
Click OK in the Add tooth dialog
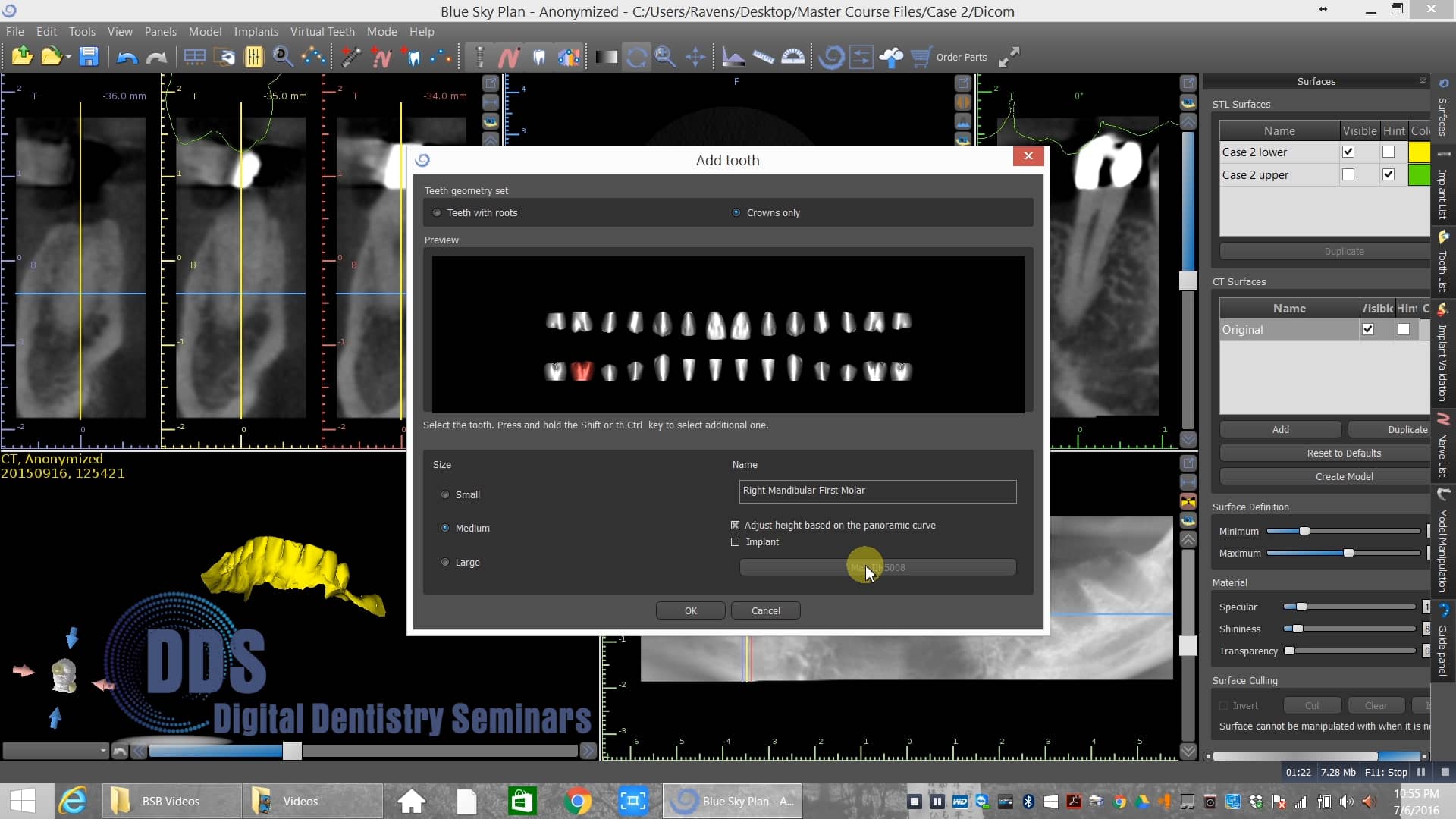690,611
